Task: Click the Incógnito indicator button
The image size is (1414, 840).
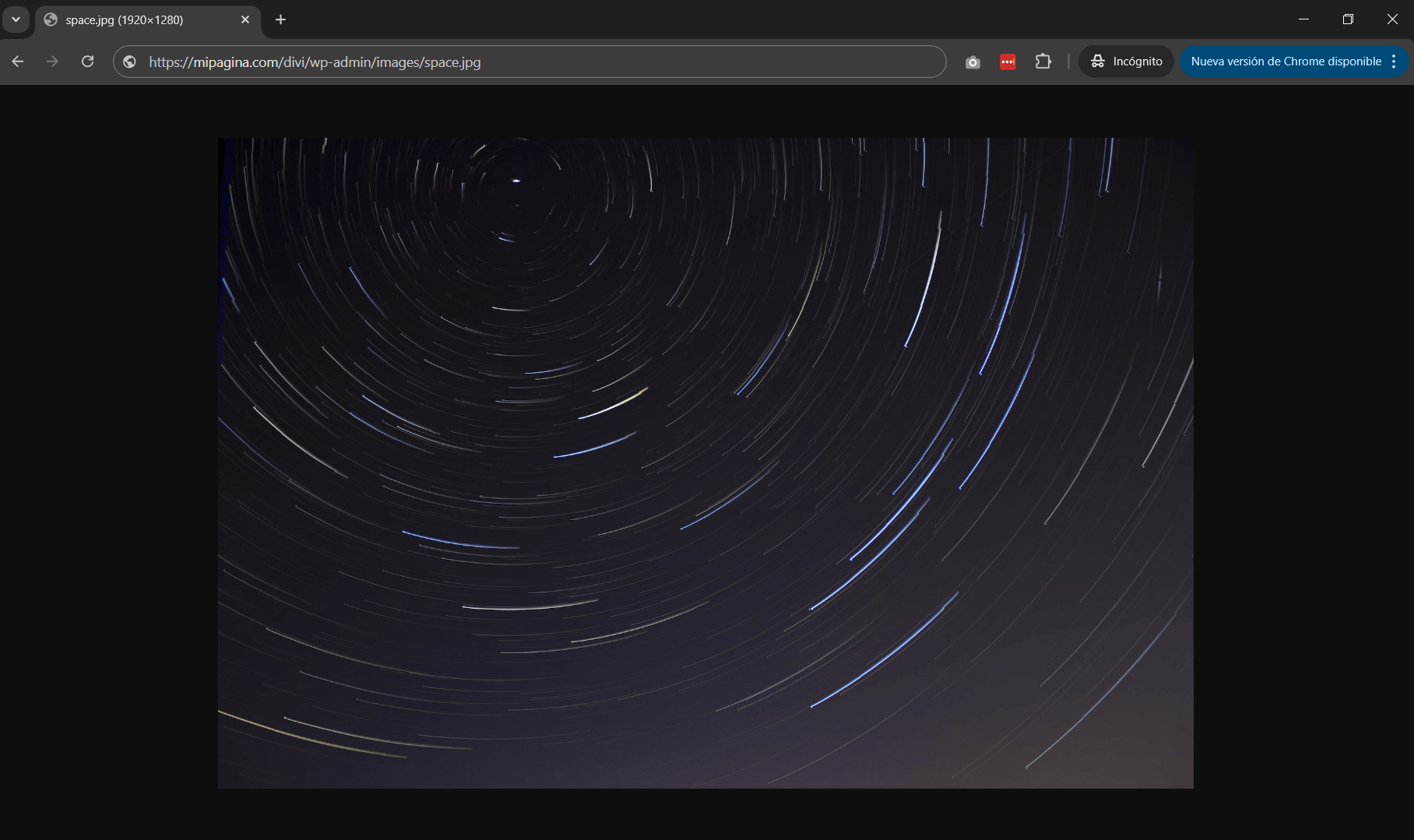Action: (x=1126, y=62)
